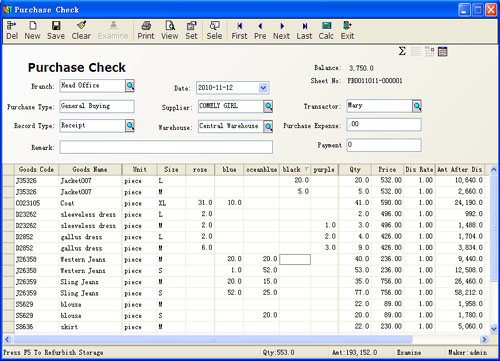The image size is (500, 361).
Task: Click the Maker:admin status entry
Action: pos(467,352)
